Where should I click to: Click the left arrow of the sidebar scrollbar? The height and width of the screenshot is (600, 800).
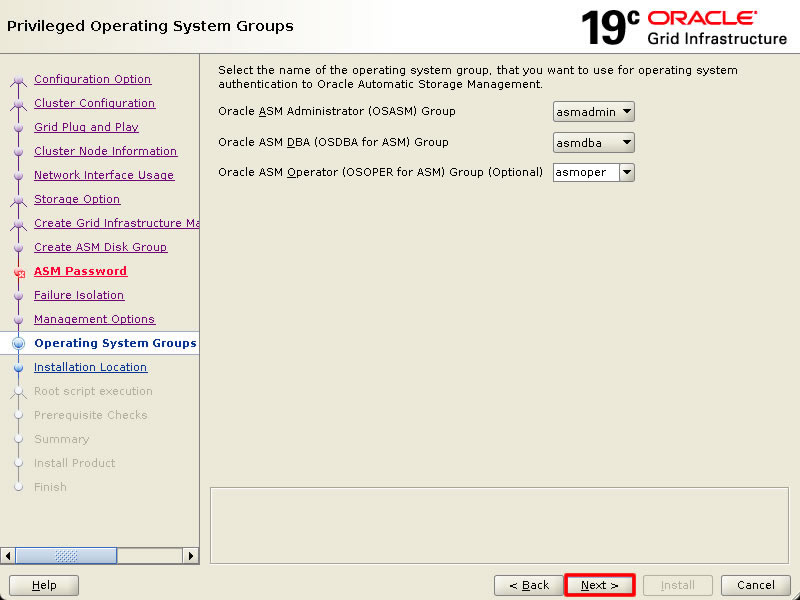coord(8,556)
